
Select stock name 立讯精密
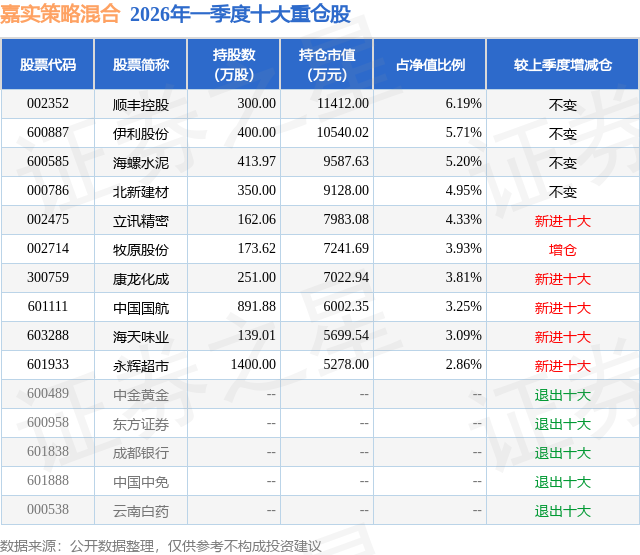point(141,221)
